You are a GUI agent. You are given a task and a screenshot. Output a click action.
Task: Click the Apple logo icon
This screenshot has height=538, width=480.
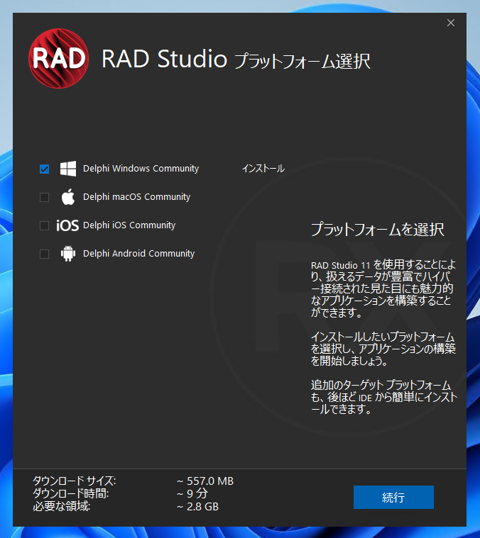(x=68, y=197)
